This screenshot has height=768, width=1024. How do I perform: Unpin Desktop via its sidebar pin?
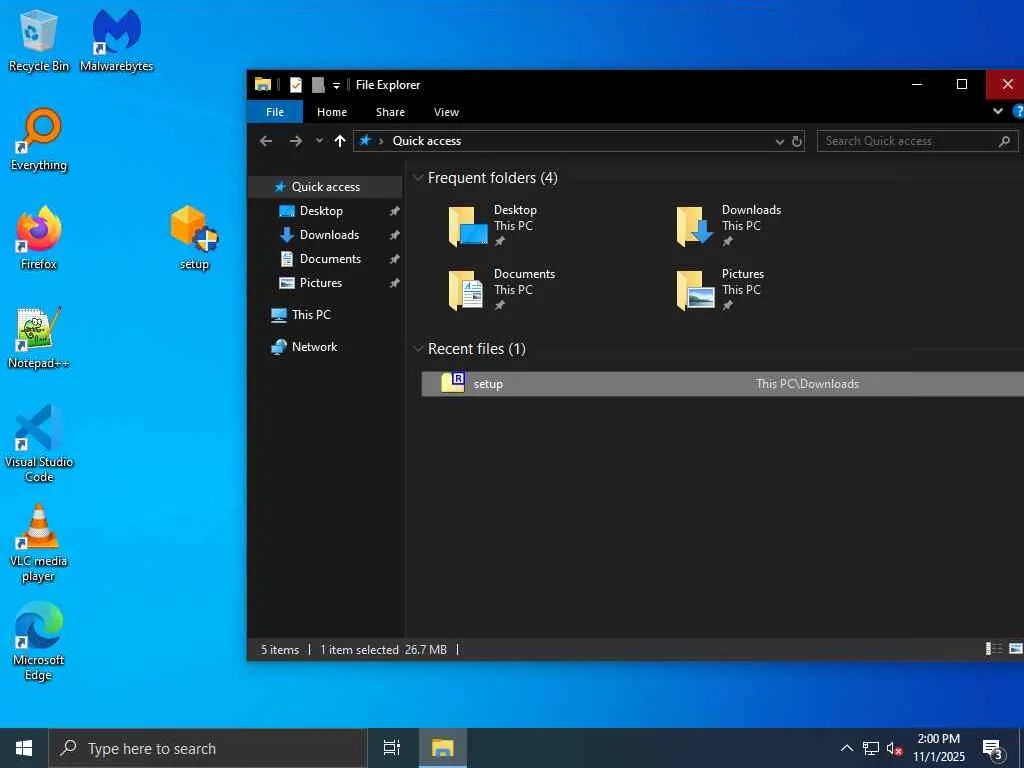pos(394,211)
